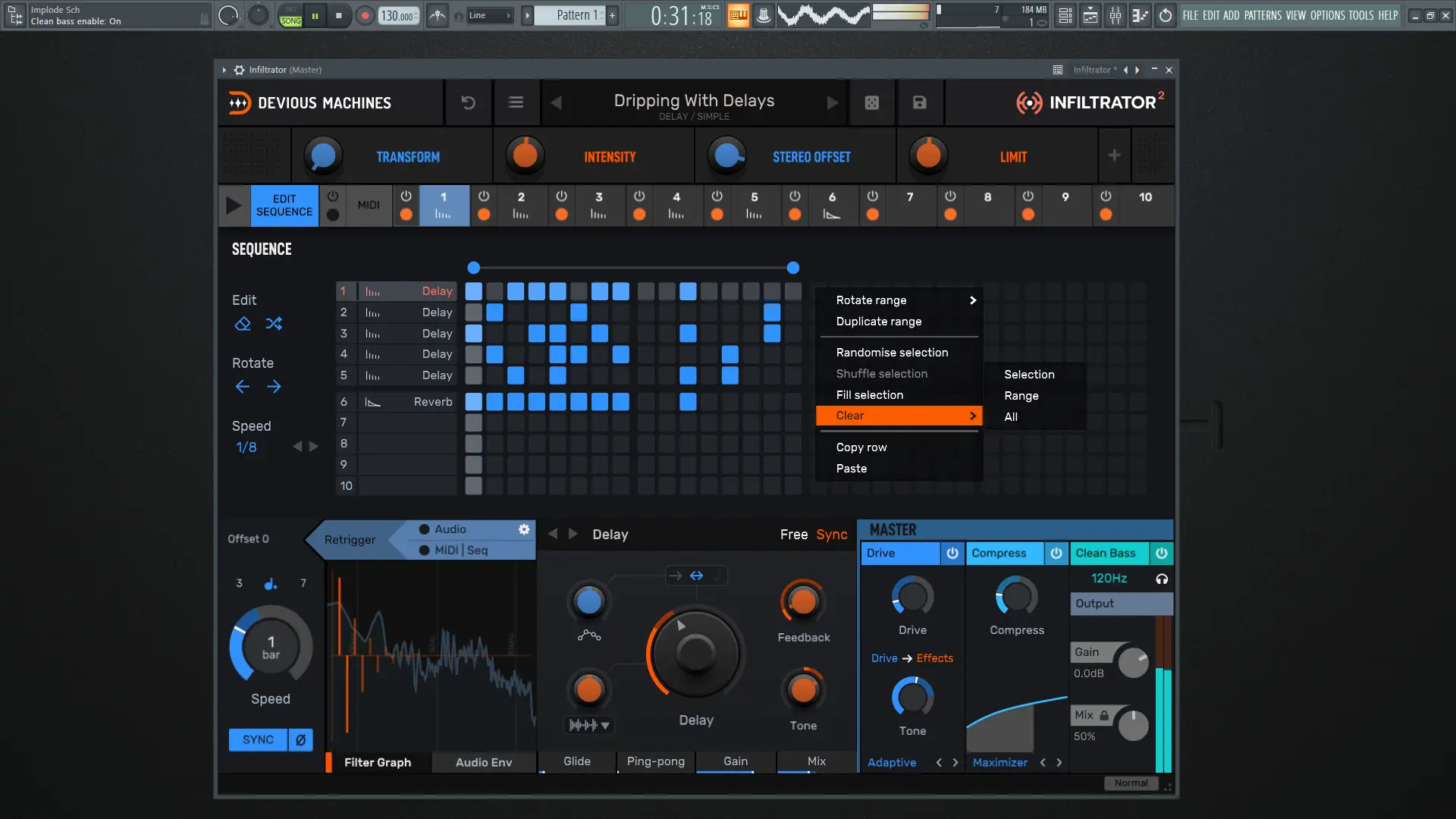Toggle the Compress power button

(1056, 554)
